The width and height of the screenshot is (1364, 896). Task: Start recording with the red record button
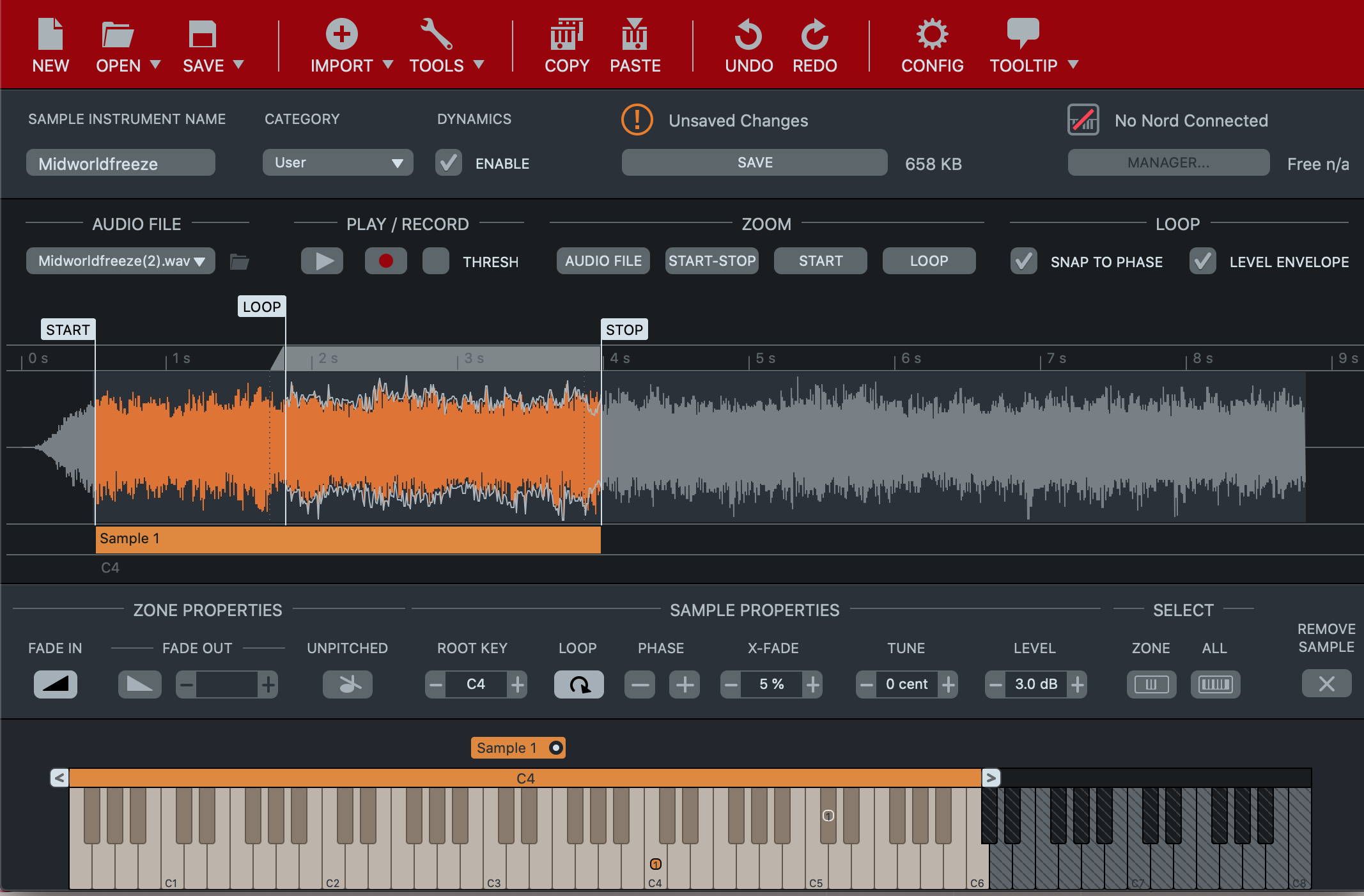(x=386, y=261)
